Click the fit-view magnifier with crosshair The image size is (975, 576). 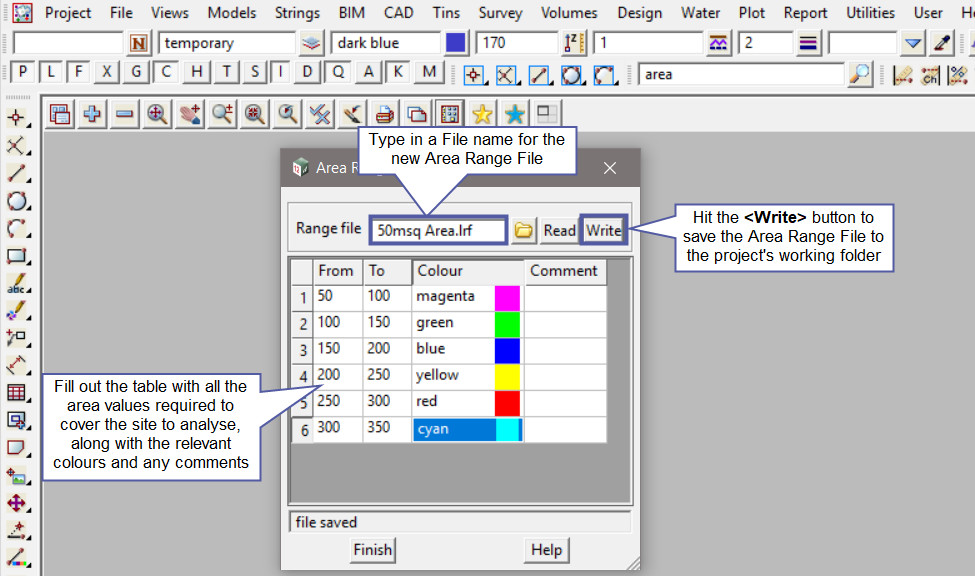tap(157, 114)
